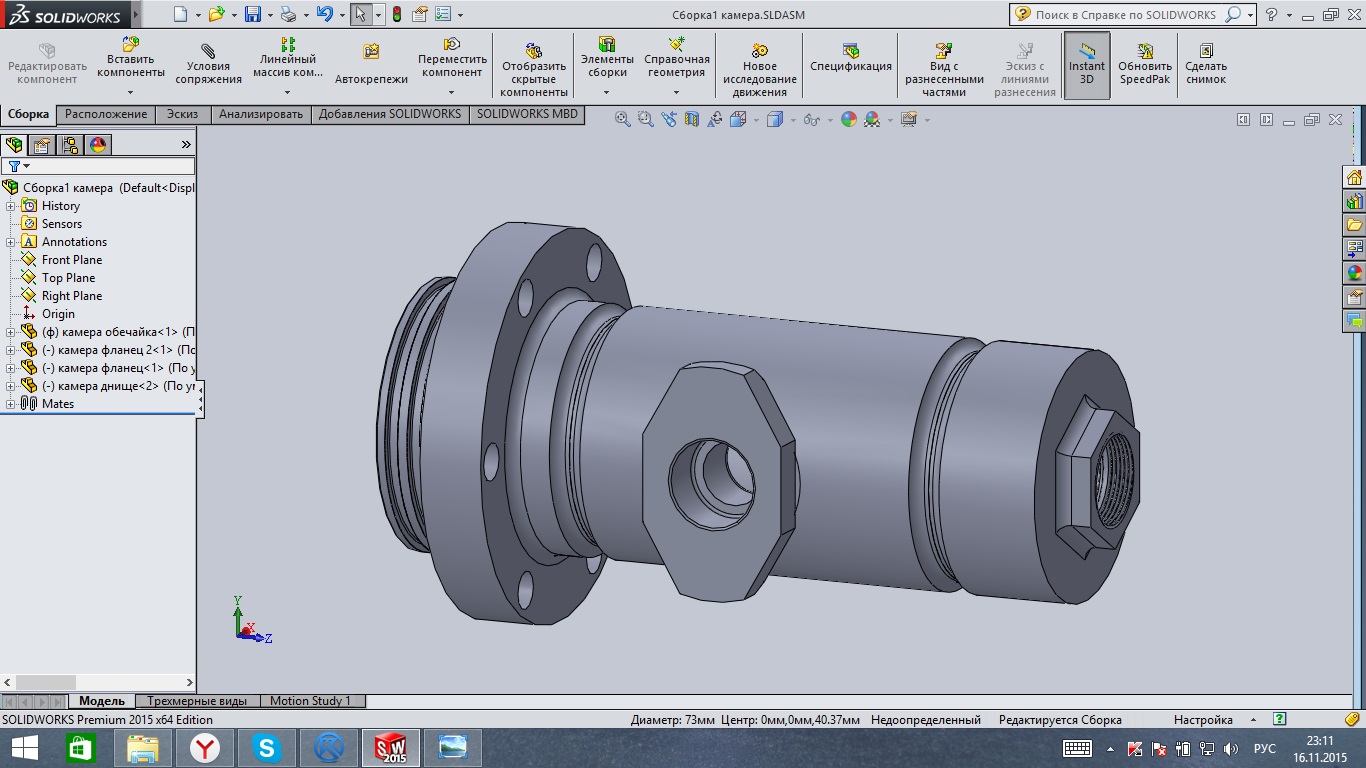1366x768 pixels.
Task: Toggle the Instant 3D button
Action: coord(1087,65)
